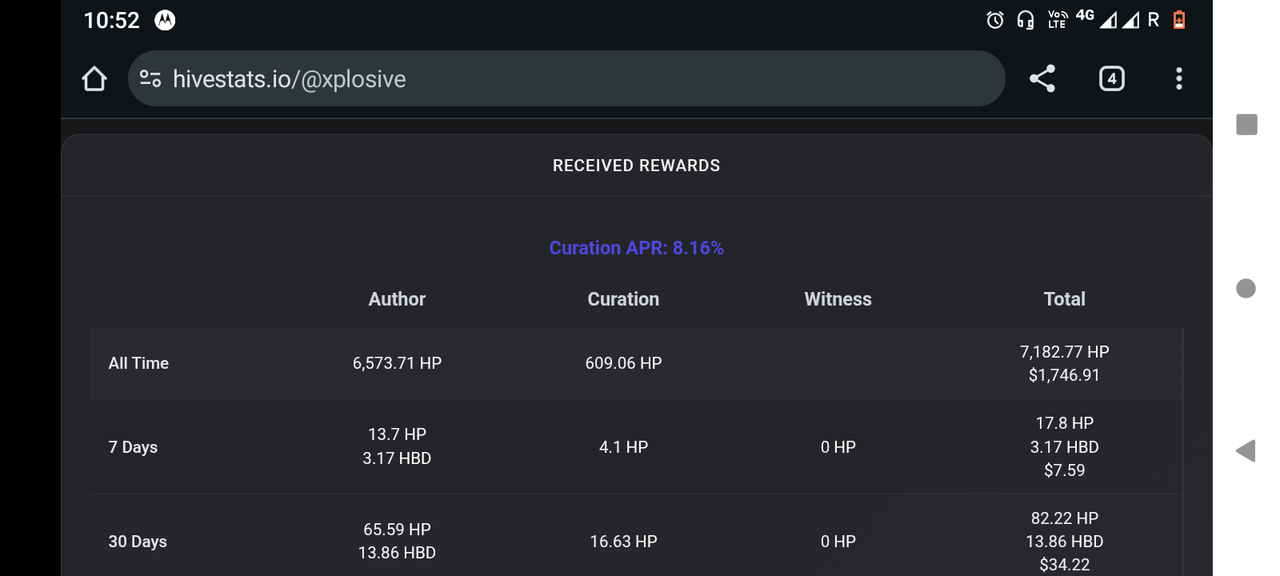Tap the 16.63 HP curation value

click(x=623, y=541)
